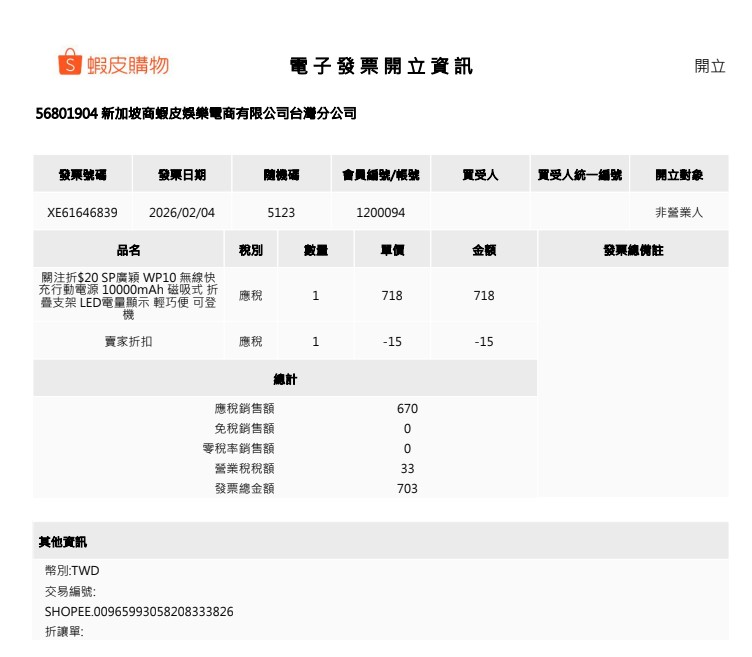Select the SP廣穎 WP10 power bank product description

click(x=128, y=295)
